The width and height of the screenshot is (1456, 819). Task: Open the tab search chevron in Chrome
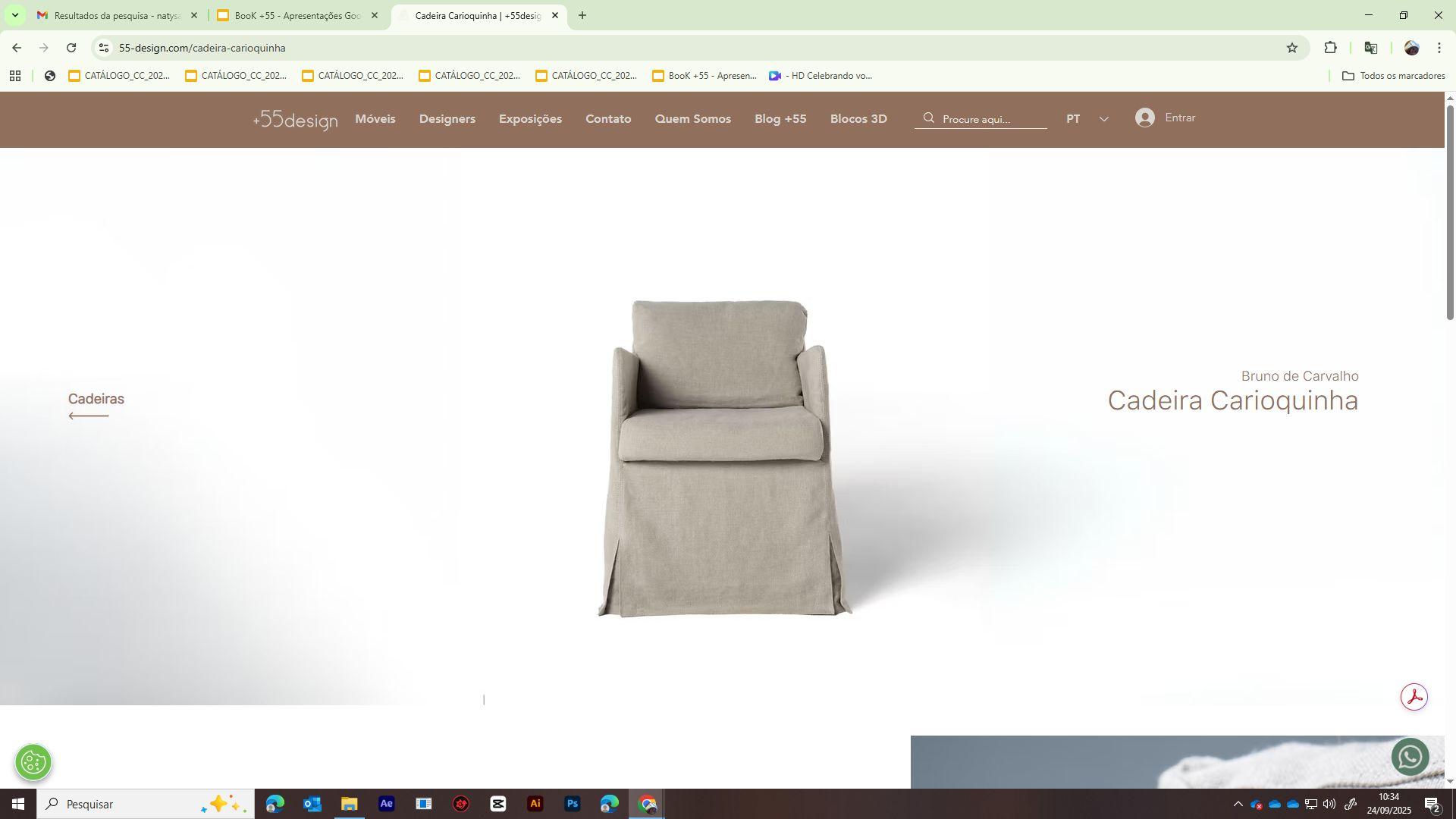pos(14,15)
